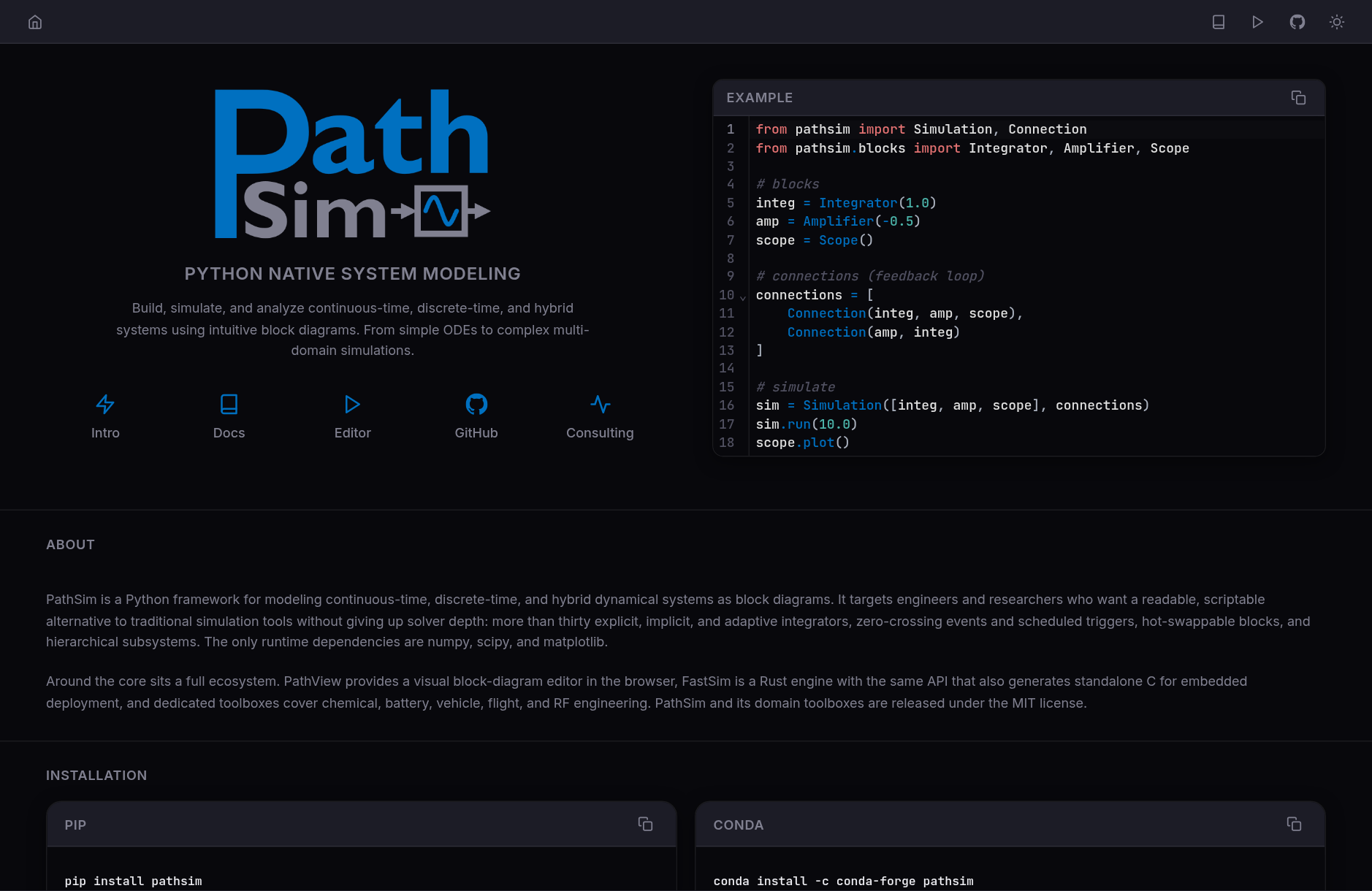Screen dimensions: 1372x891
Task: Click the PIP panel title
Action: [75, 825]
